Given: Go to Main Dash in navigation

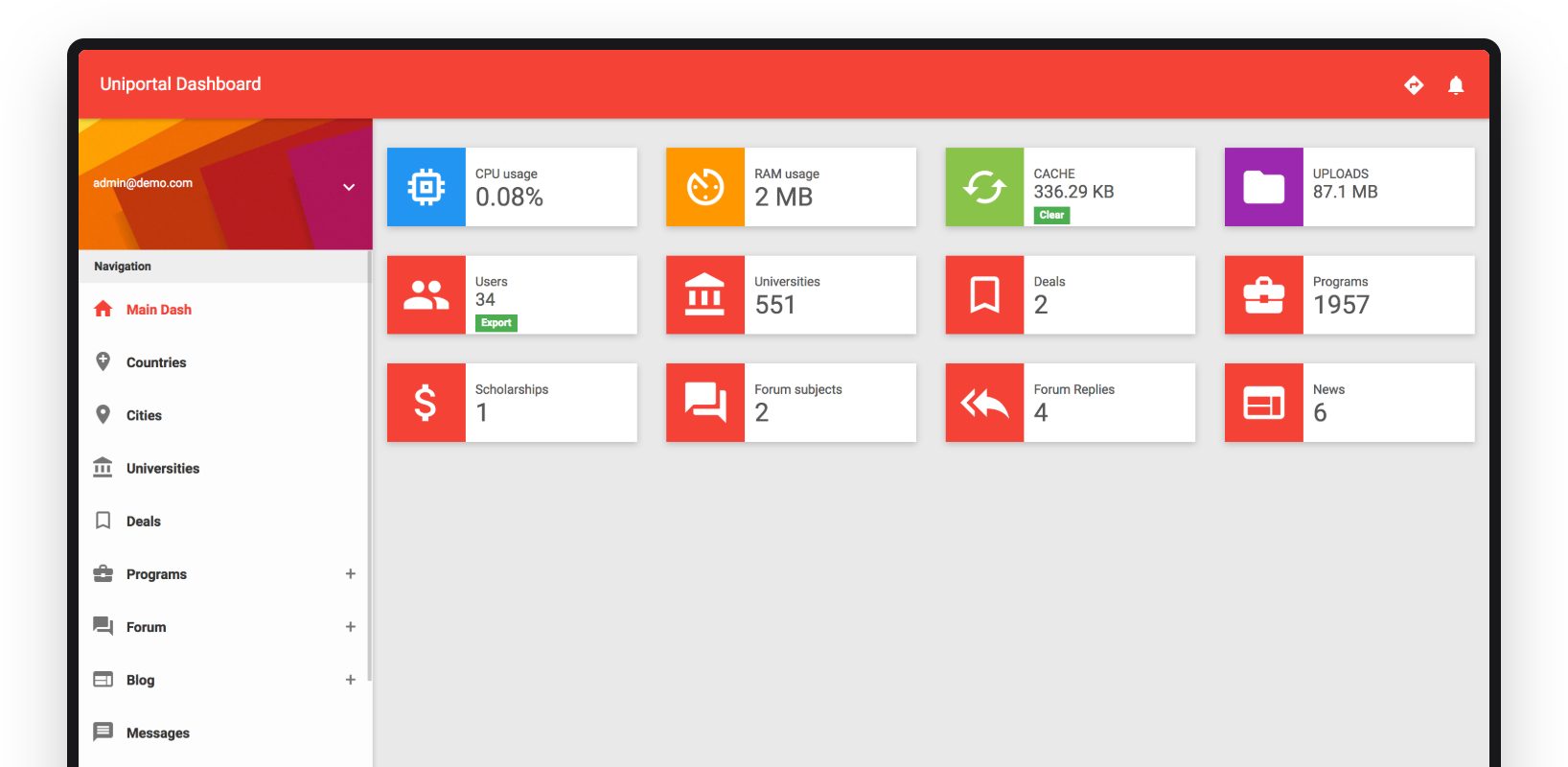Looking at the screenshot, I should pyautogui.click(x=223, y=309).
